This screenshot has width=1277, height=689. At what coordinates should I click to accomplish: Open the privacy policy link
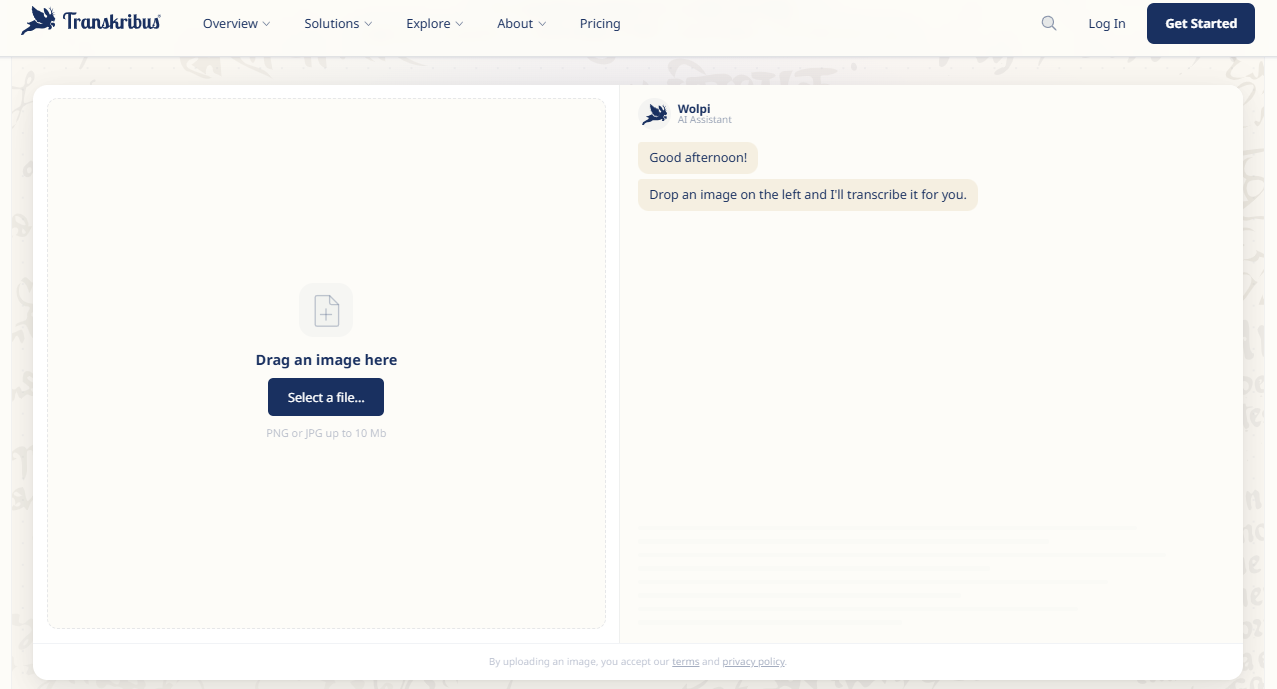tap(753, 662)
